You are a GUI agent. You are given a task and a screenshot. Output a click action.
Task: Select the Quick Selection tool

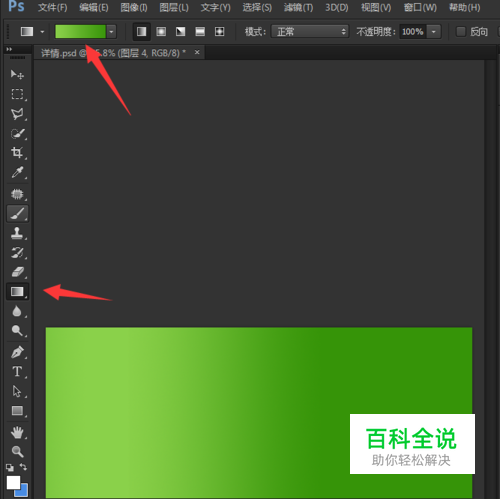[x=17, y=134]
